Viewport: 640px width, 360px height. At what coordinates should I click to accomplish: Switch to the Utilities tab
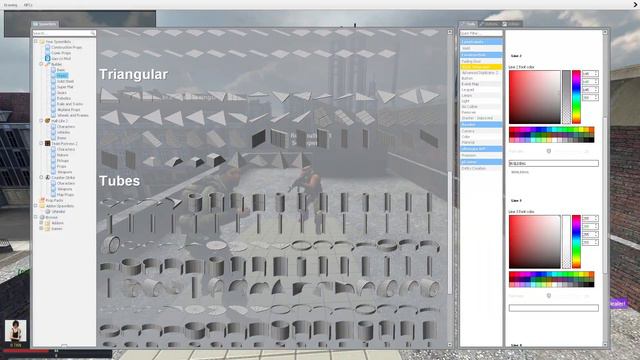pyautogui.click(x=511, y=24)
